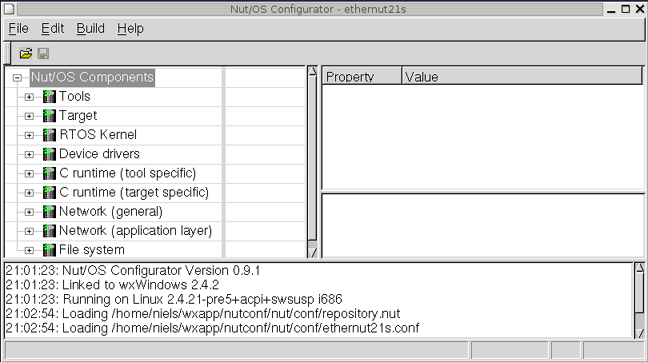Click the C runtime (target specific) icon
The width and height of the screenshot is (648, 362).
[x=49, y=193]
